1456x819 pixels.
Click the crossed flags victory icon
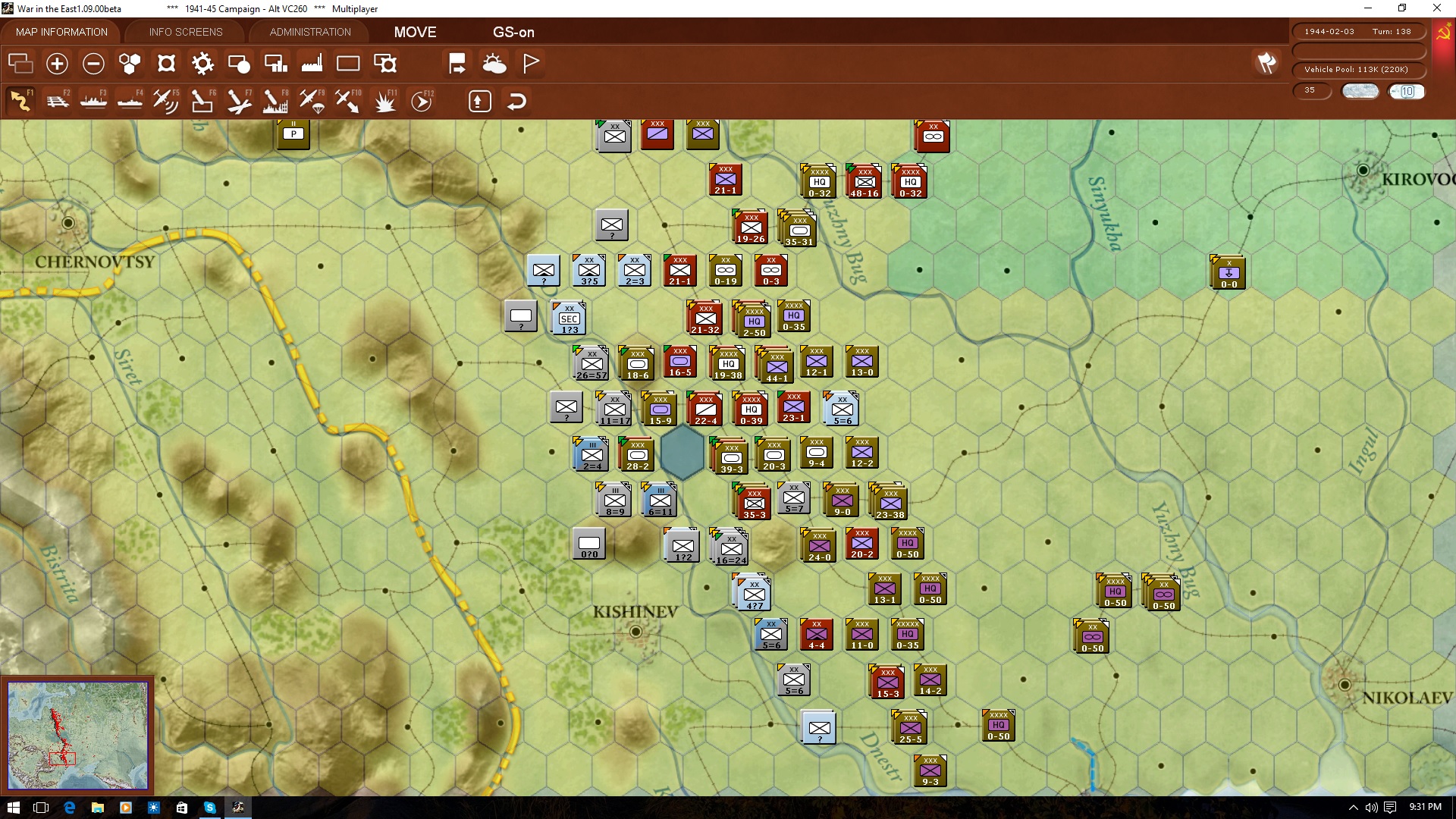tap(1266, 63)
